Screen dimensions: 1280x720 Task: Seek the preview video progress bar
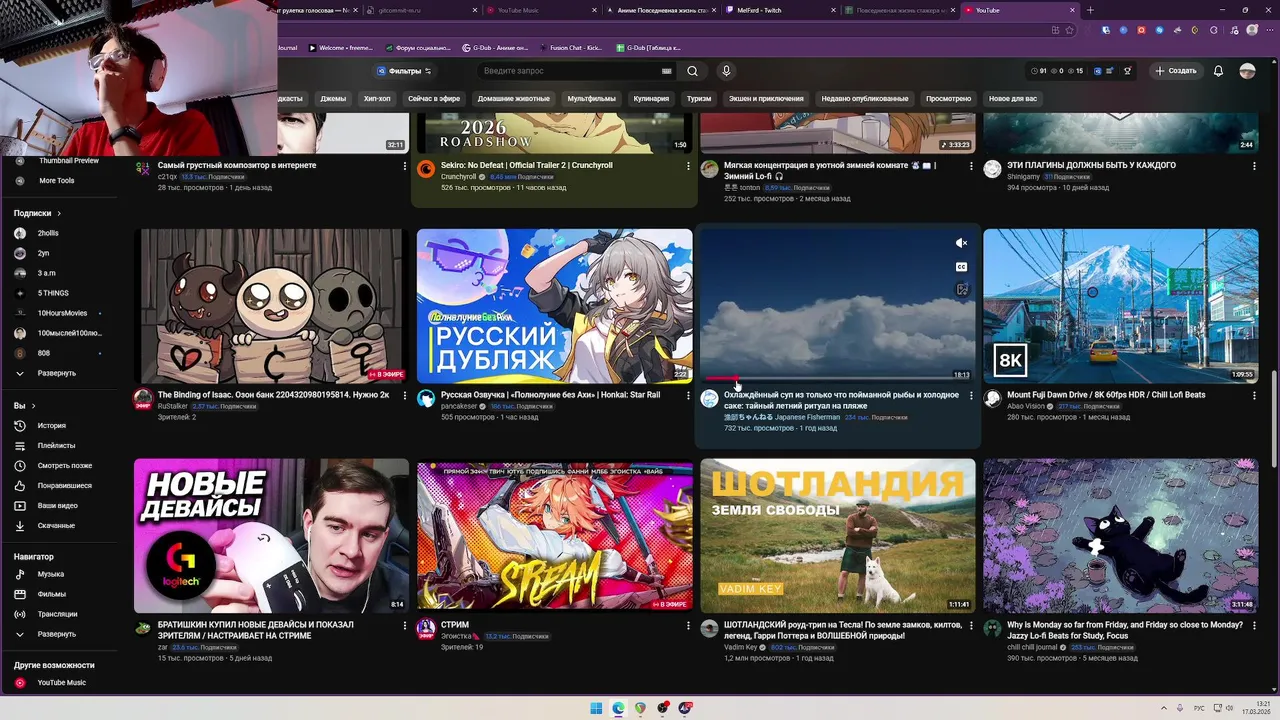[x=837, y=379]
